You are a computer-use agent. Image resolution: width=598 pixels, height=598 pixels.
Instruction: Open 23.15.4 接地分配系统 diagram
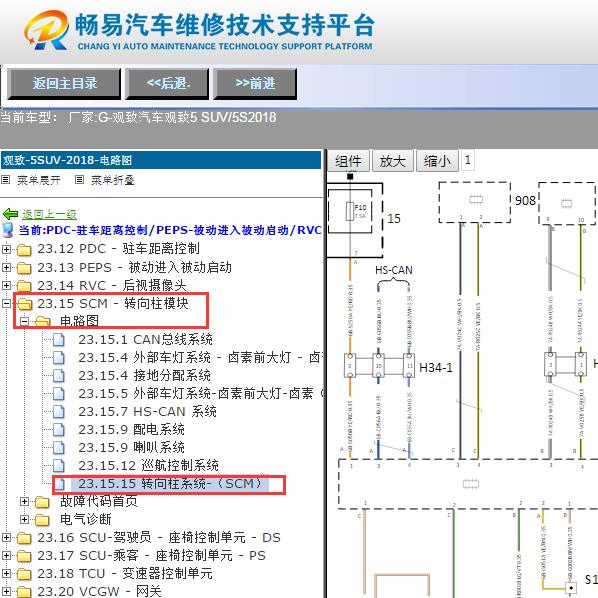point(145,376)
